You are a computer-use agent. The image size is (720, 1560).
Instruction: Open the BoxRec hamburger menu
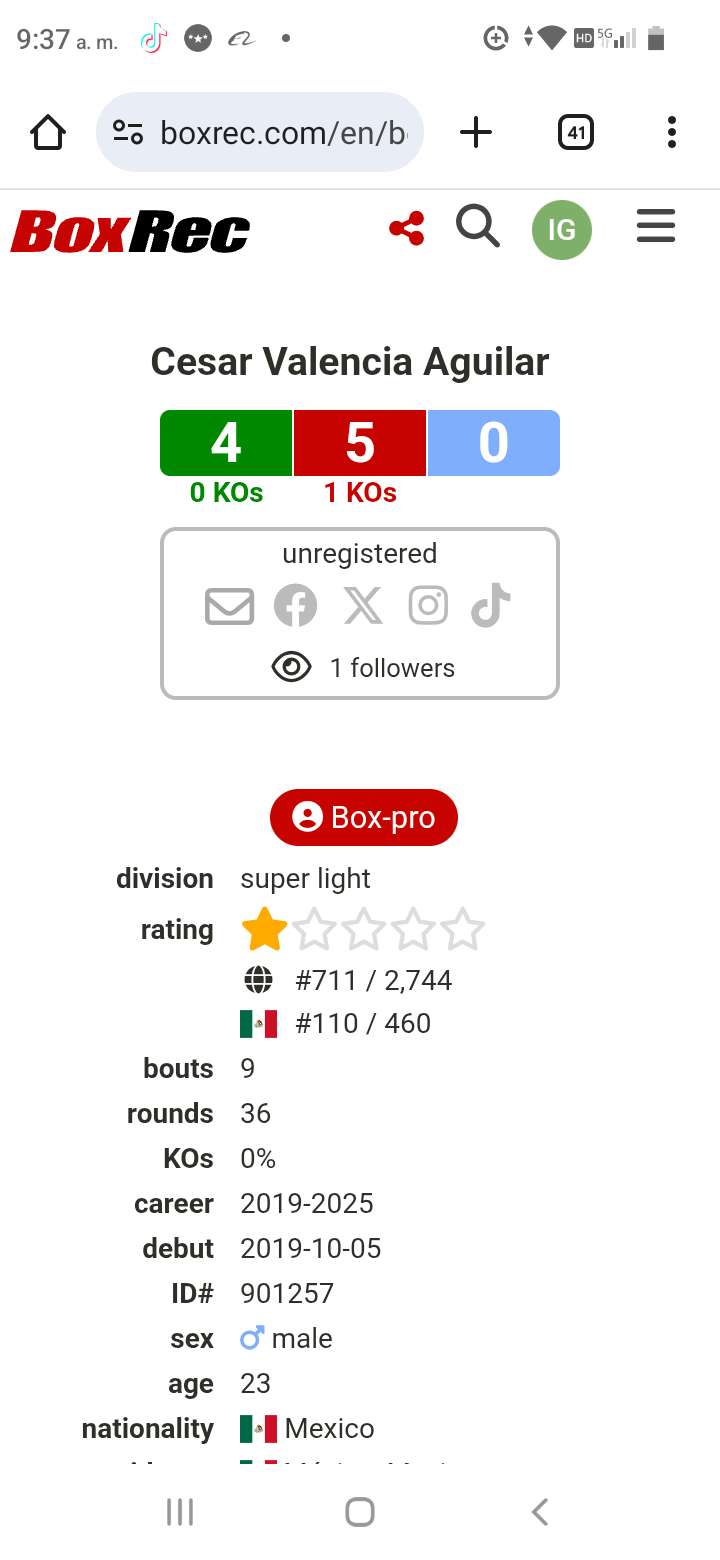(656, 227)
